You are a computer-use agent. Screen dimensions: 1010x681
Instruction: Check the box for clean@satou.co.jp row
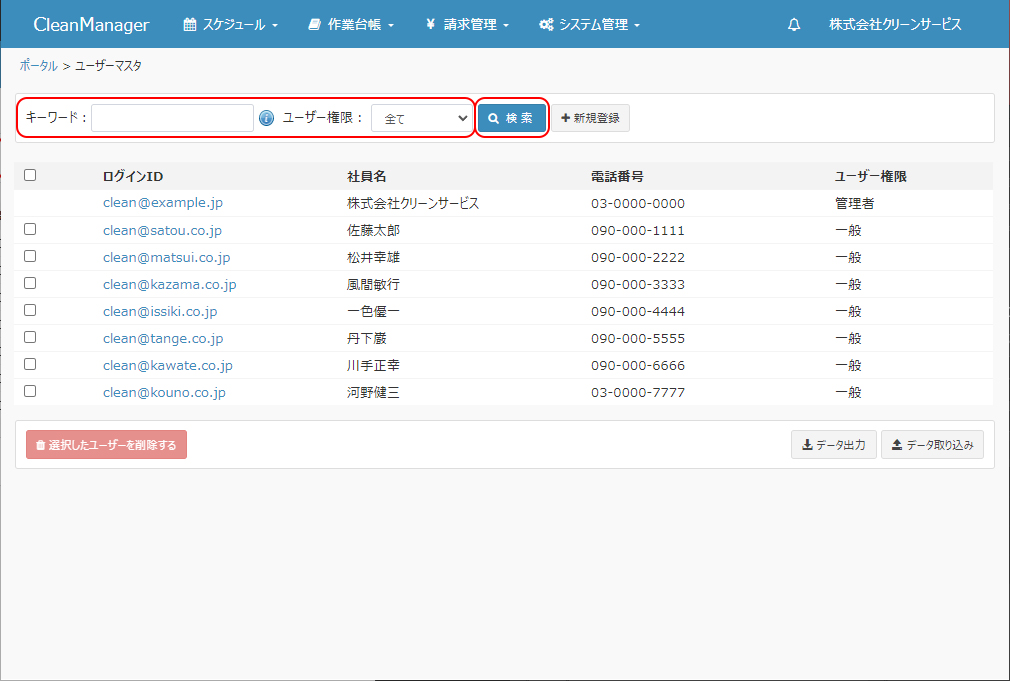(30, 229)
